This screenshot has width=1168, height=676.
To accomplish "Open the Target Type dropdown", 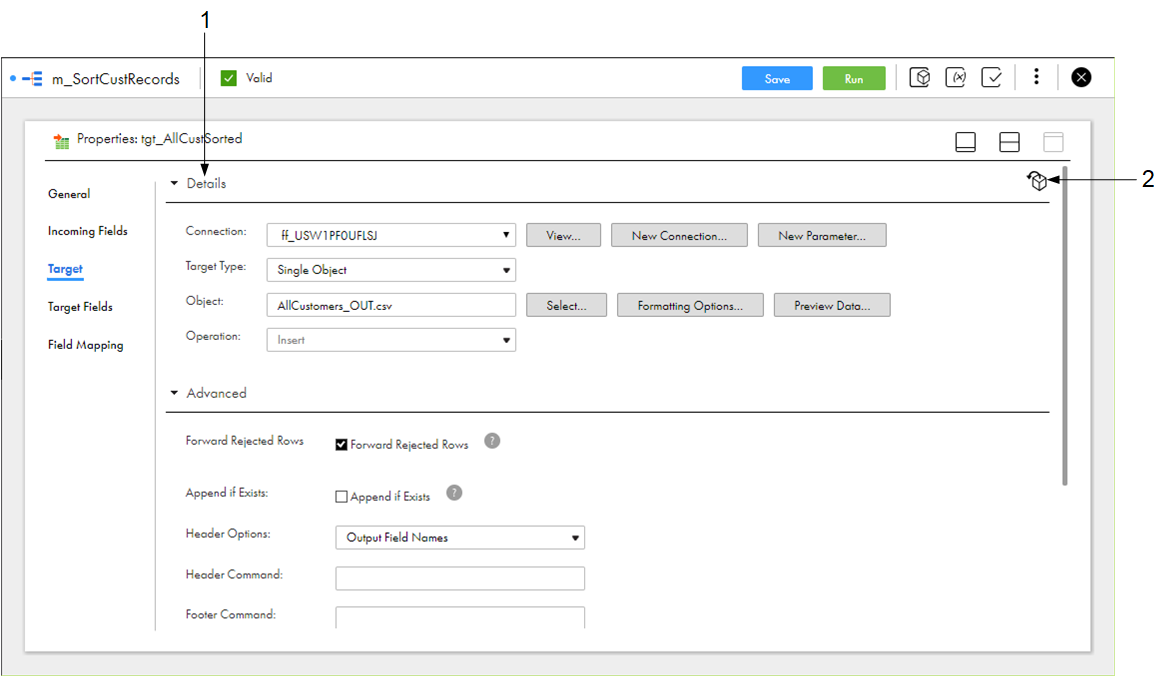I will [391, 270].
